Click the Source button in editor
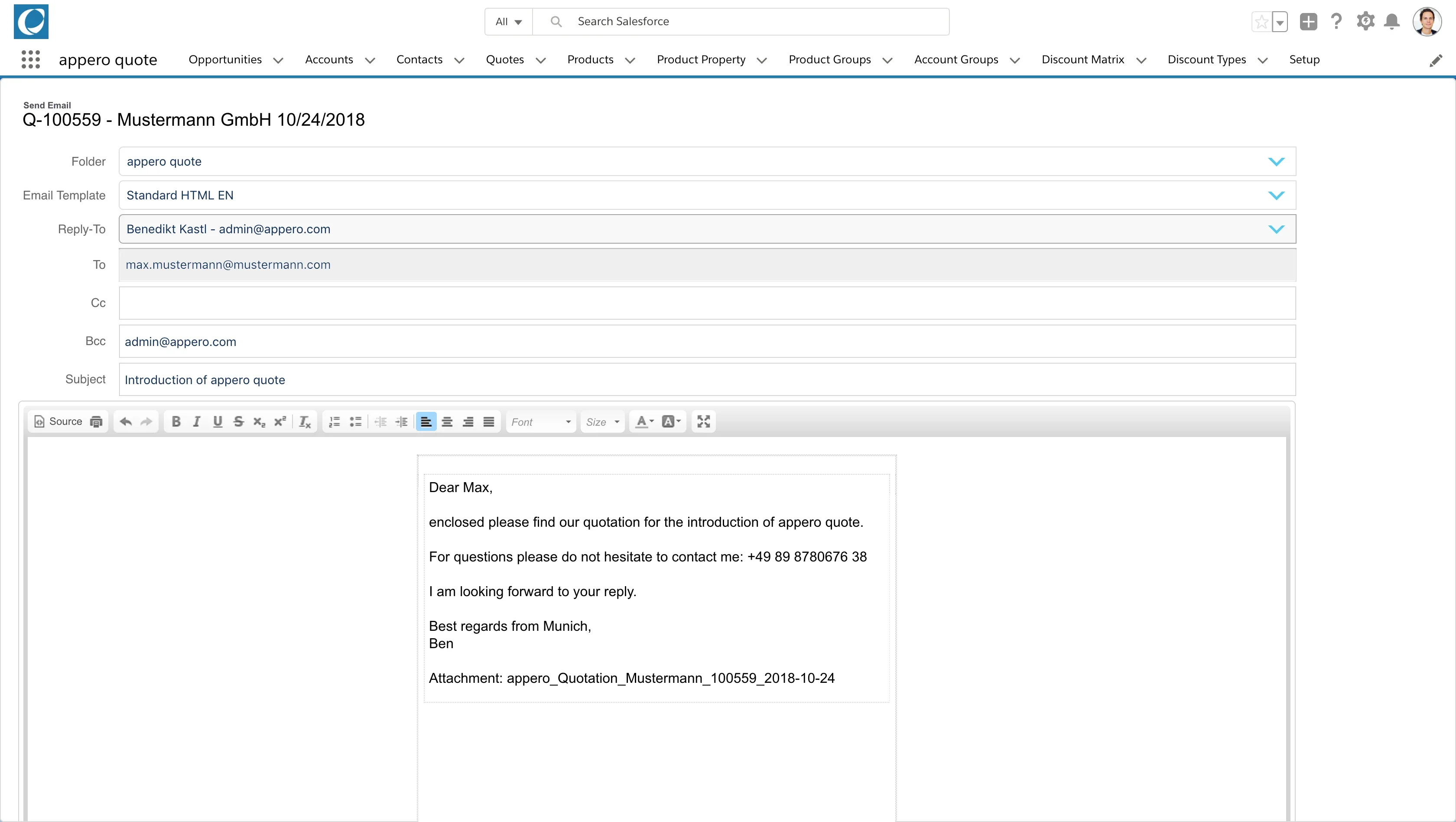The image size is (1456, 822). [59, 421]
